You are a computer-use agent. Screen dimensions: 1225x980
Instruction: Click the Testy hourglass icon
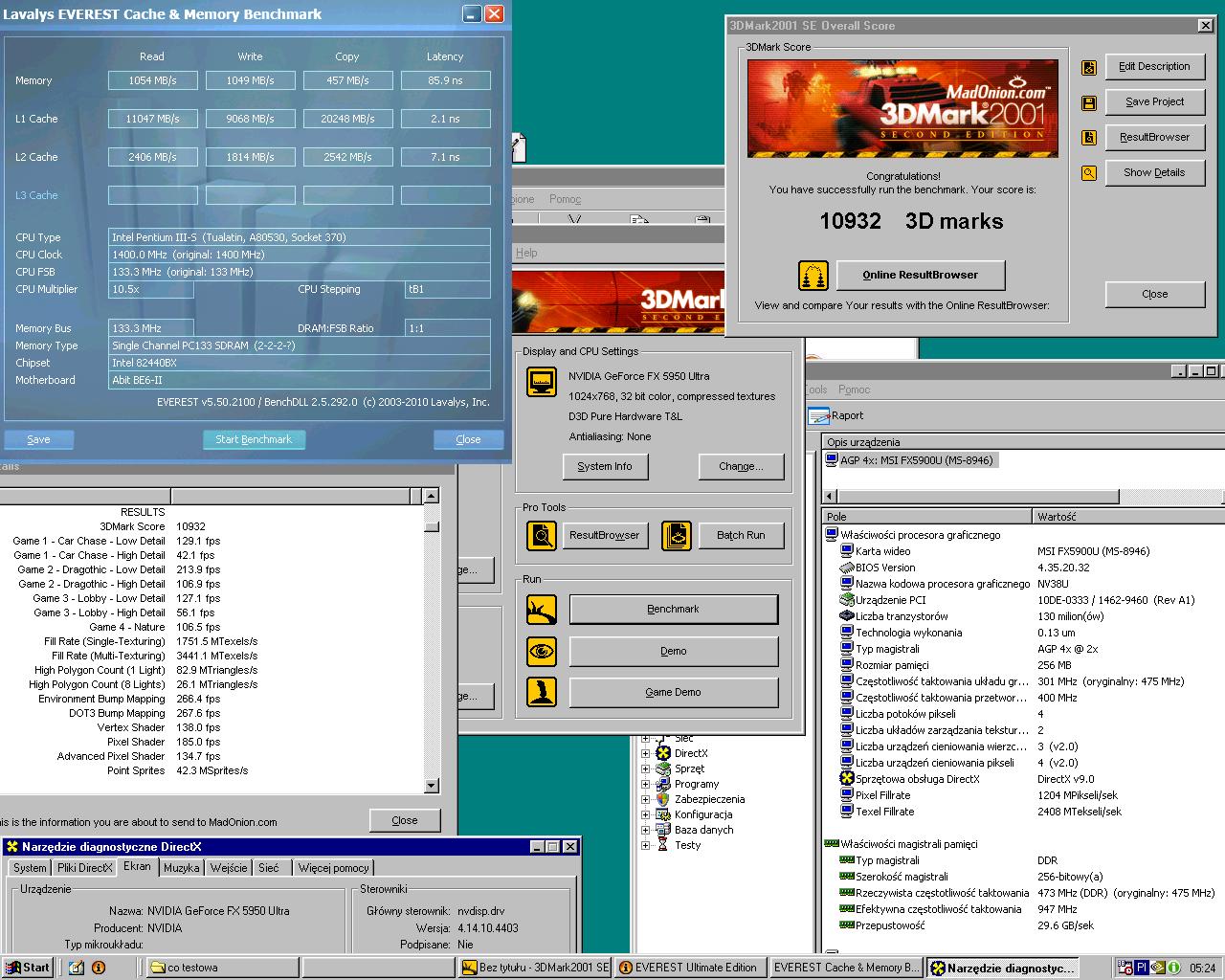click(663, 845)
